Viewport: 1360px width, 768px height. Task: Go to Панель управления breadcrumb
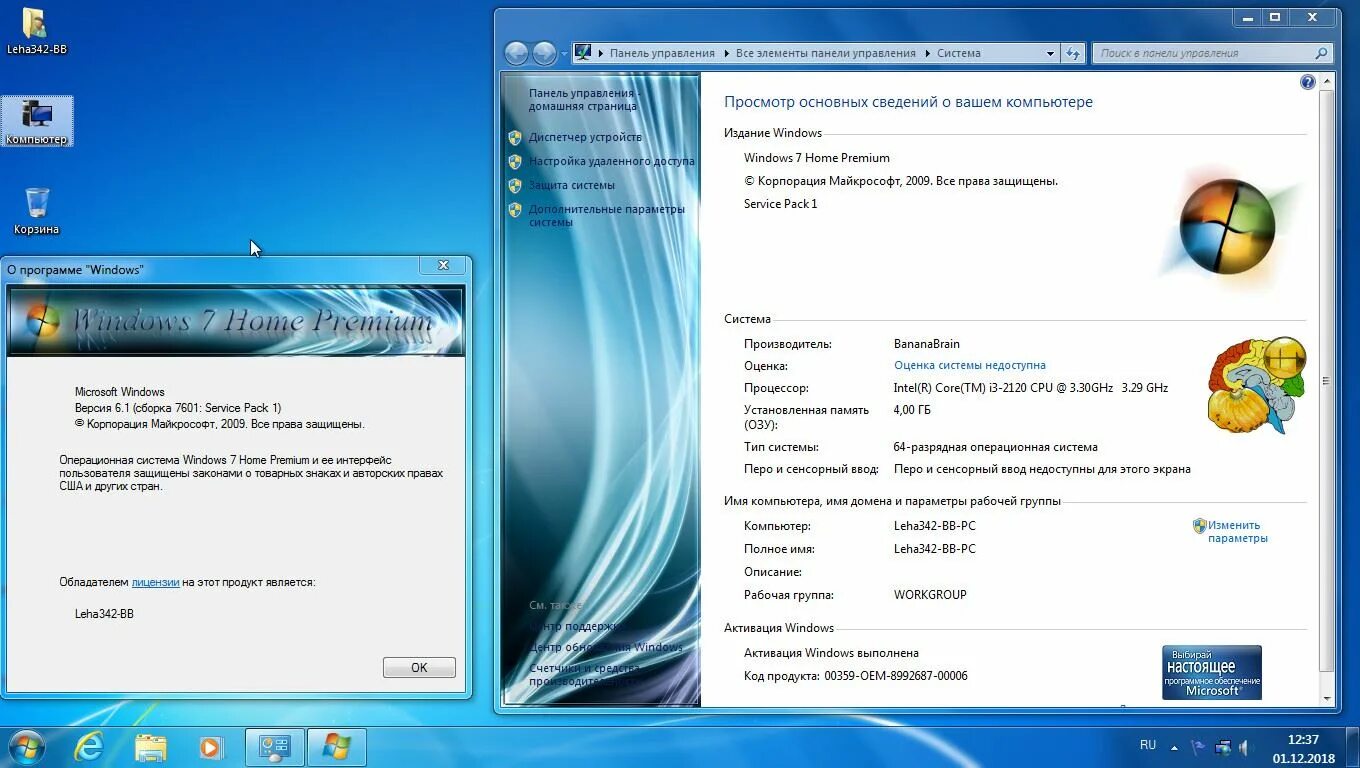(x=662, y=53)
